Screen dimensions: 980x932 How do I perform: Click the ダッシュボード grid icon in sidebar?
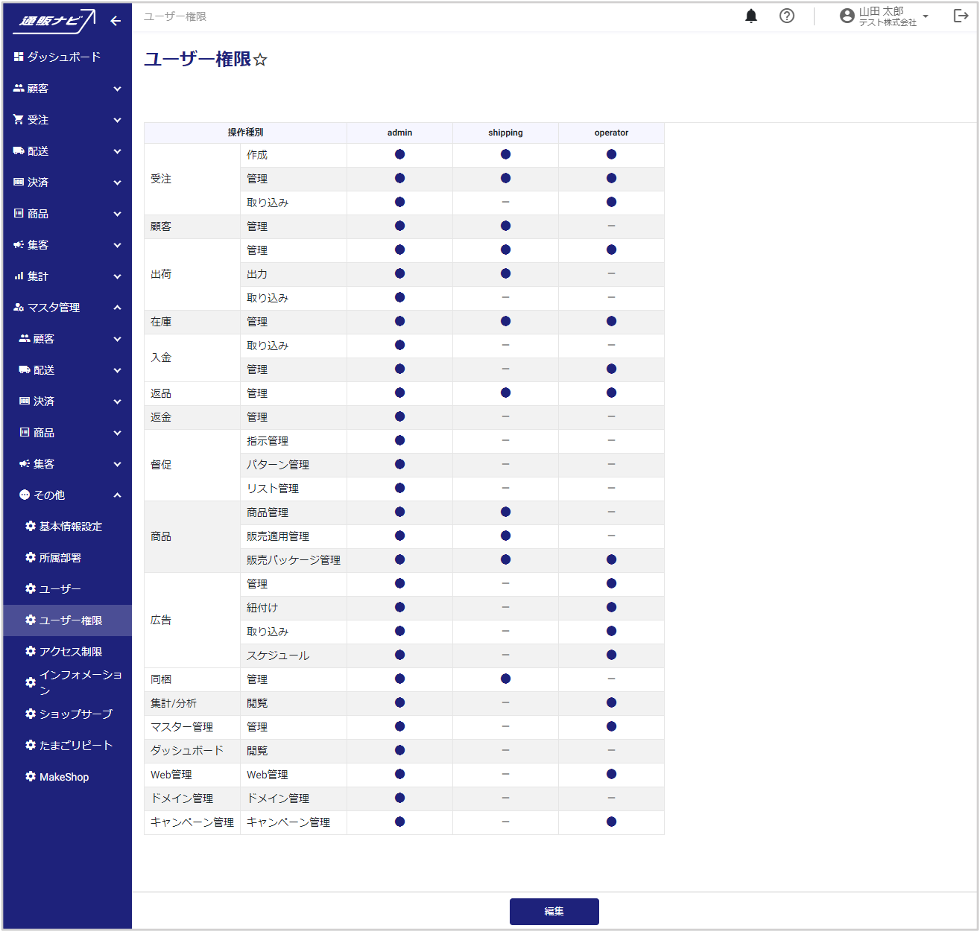18,57
